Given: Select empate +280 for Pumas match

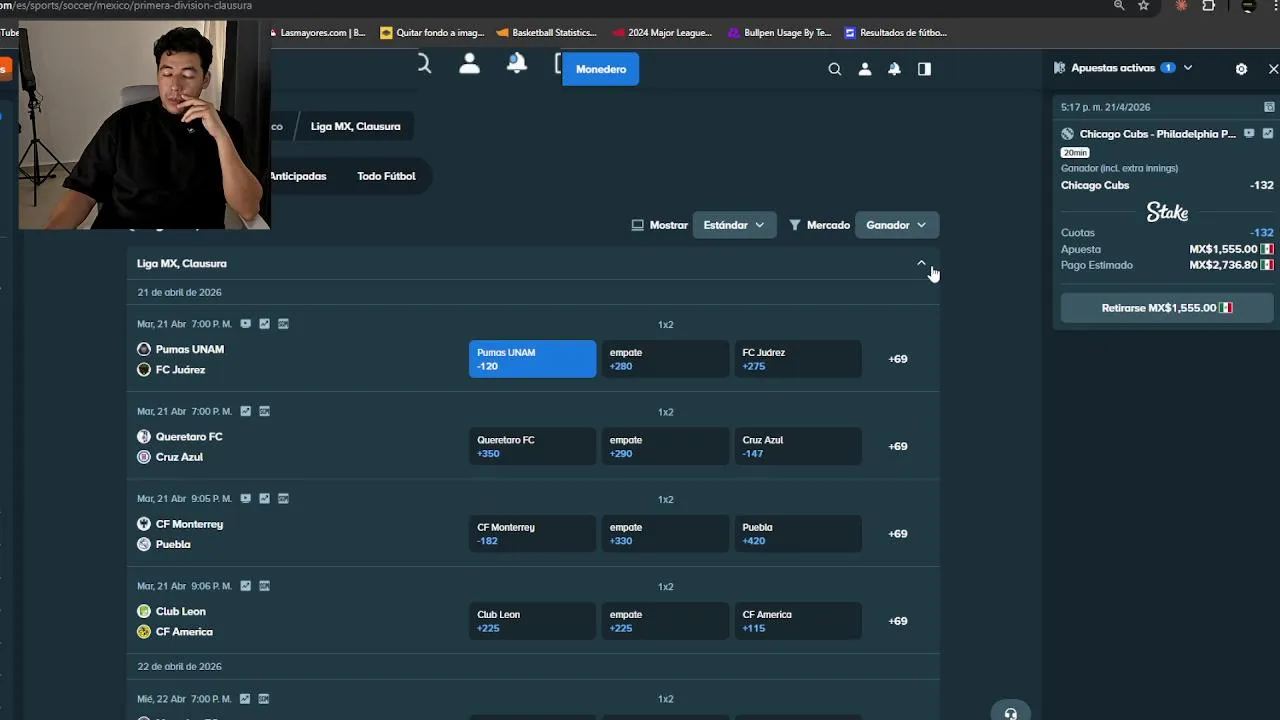Looking at the screenshot, I should tap(665, 359).
